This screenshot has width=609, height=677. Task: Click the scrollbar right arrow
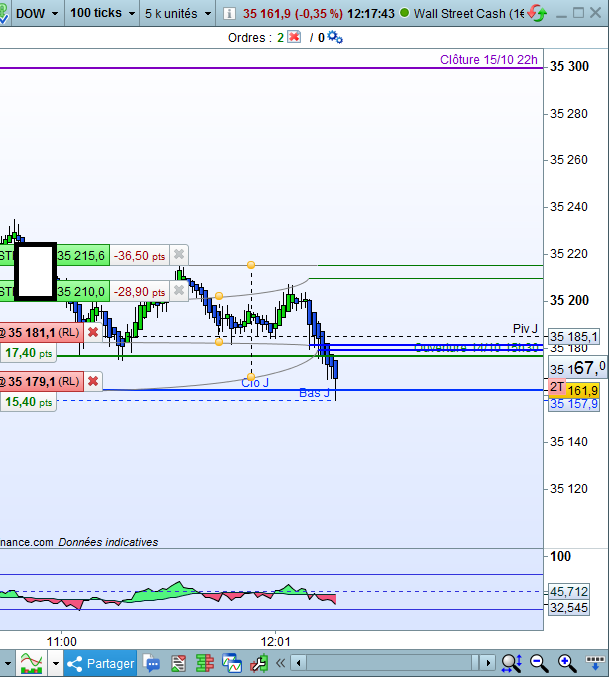[x=488, y=662]
